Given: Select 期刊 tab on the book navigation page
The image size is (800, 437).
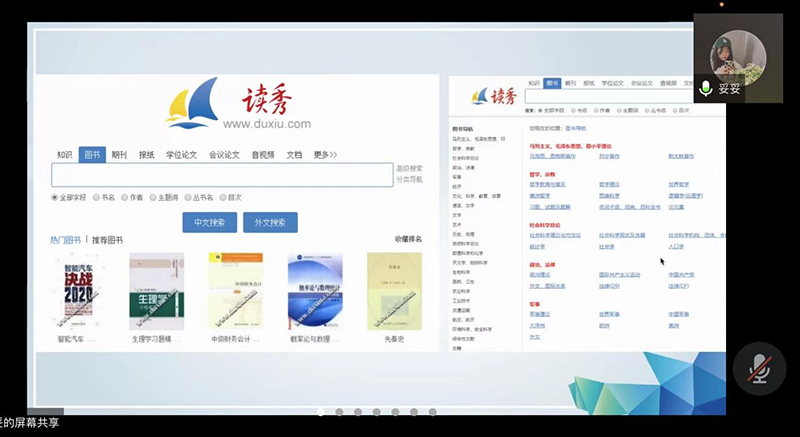Looking at the screenshot, I should tap(570, 83).
